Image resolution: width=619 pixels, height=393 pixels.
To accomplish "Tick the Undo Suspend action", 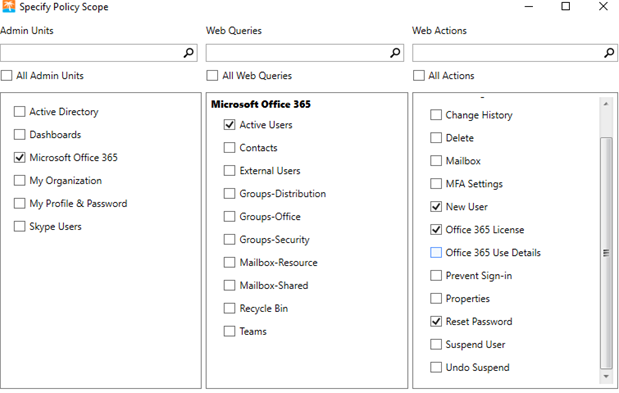I will 436,367.
